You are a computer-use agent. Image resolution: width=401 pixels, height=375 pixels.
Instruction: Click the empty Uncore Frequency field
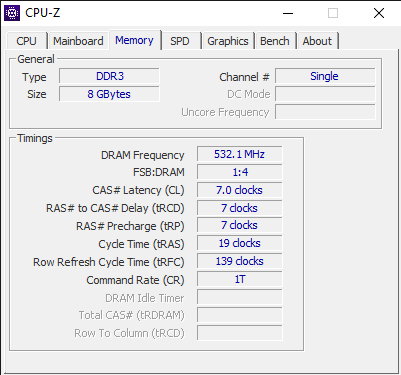tap(325, 112)
